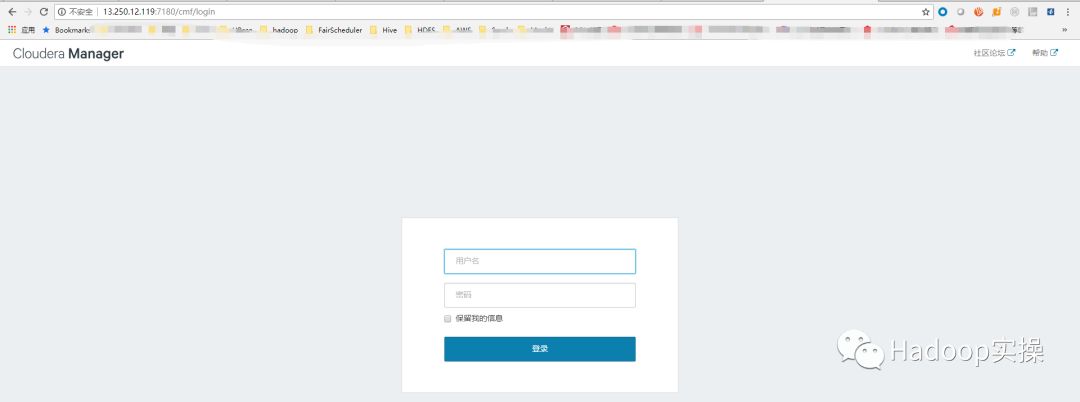Screen dimensions: 1080x402
Task: Open the 社区论坛 community forum link
Action: 994,53
